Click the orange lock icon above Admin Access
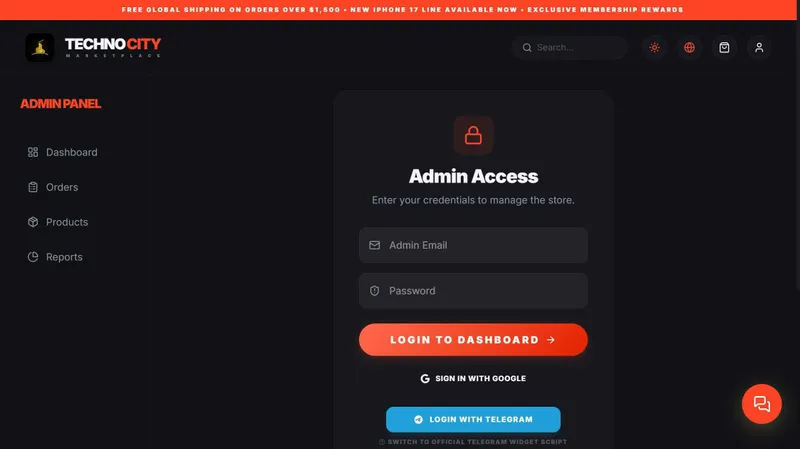 pyautogui.click(x=473, y=135)
